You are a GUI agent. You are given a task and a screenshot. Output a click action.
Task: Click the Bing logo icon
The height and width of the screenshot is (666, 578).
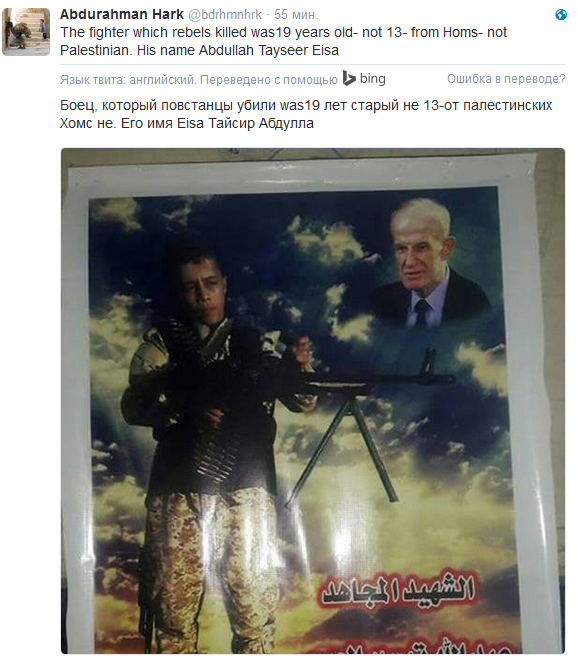click(349, 79)
